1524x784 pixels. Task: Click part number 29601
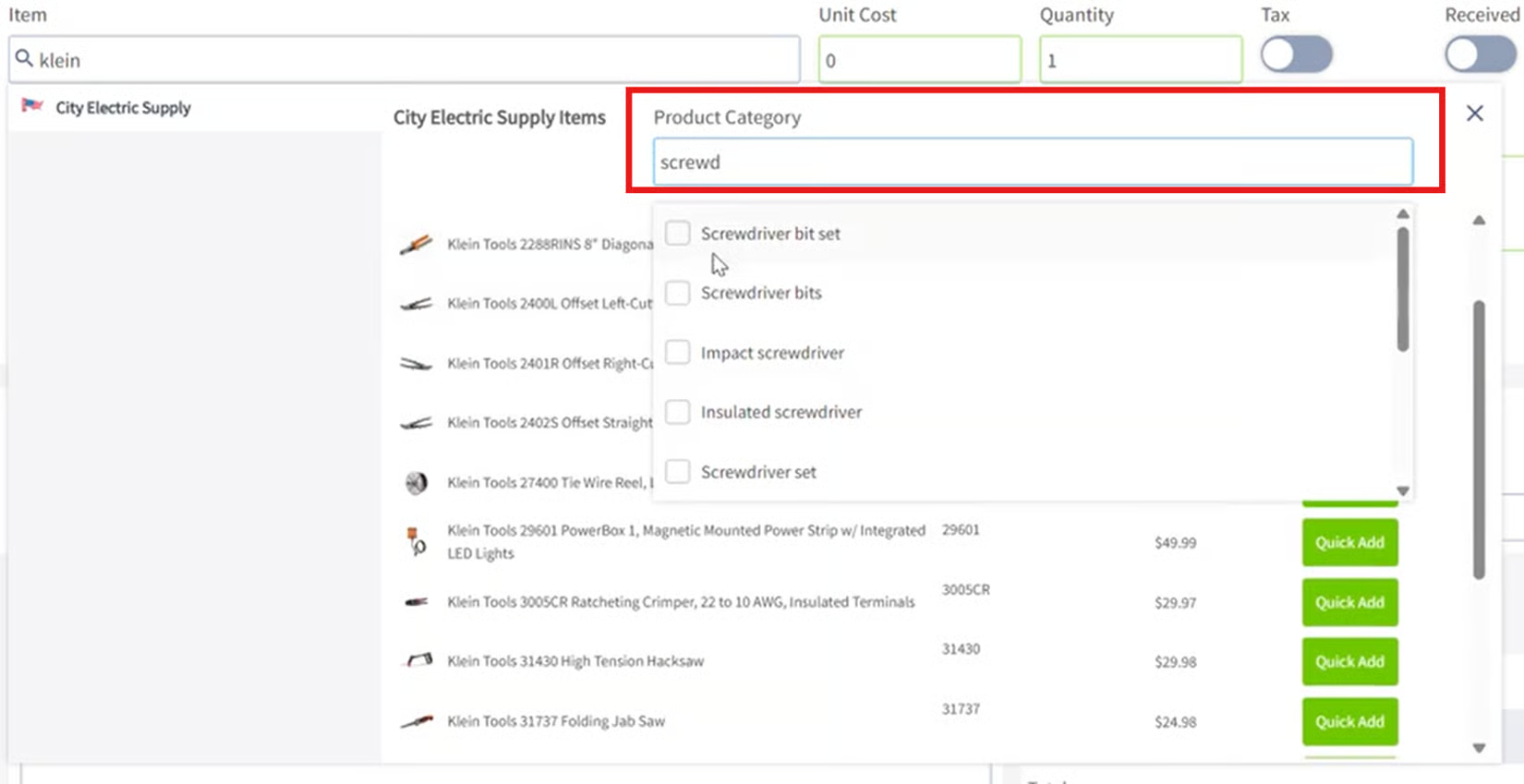click(961, 530)
